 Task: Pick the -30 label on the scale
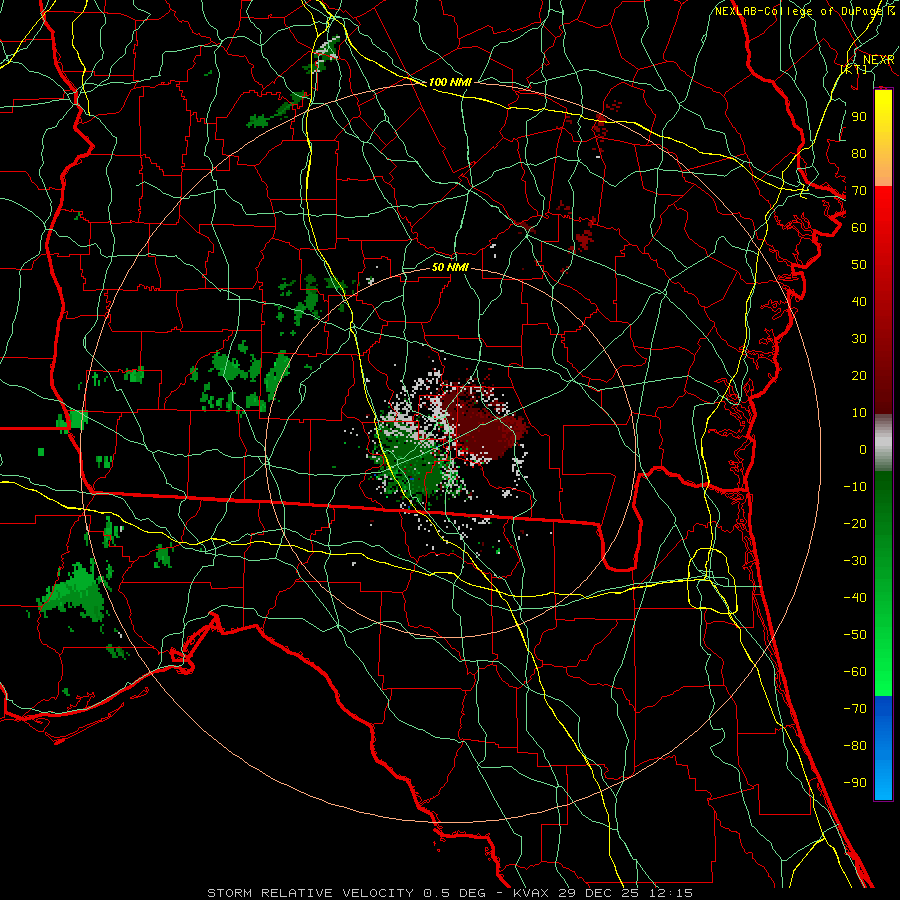click(855, 561)
